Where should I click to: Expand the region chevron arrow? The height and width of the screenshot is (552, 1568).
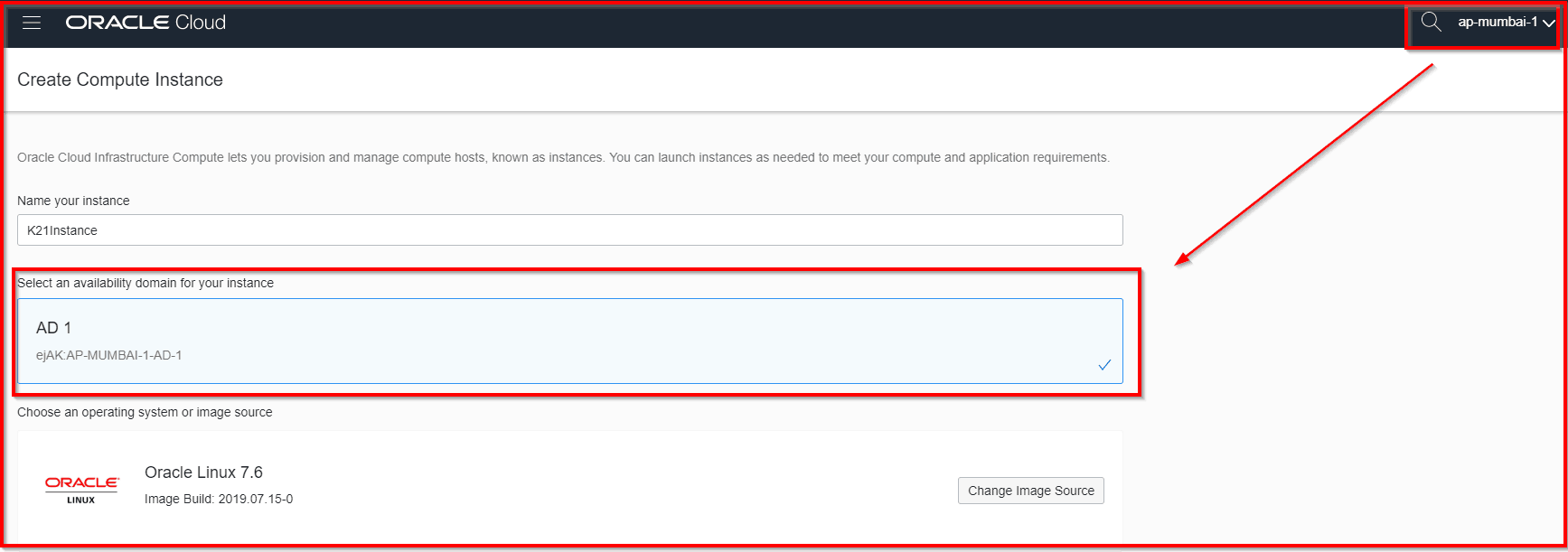click(x=1549, y=23)
